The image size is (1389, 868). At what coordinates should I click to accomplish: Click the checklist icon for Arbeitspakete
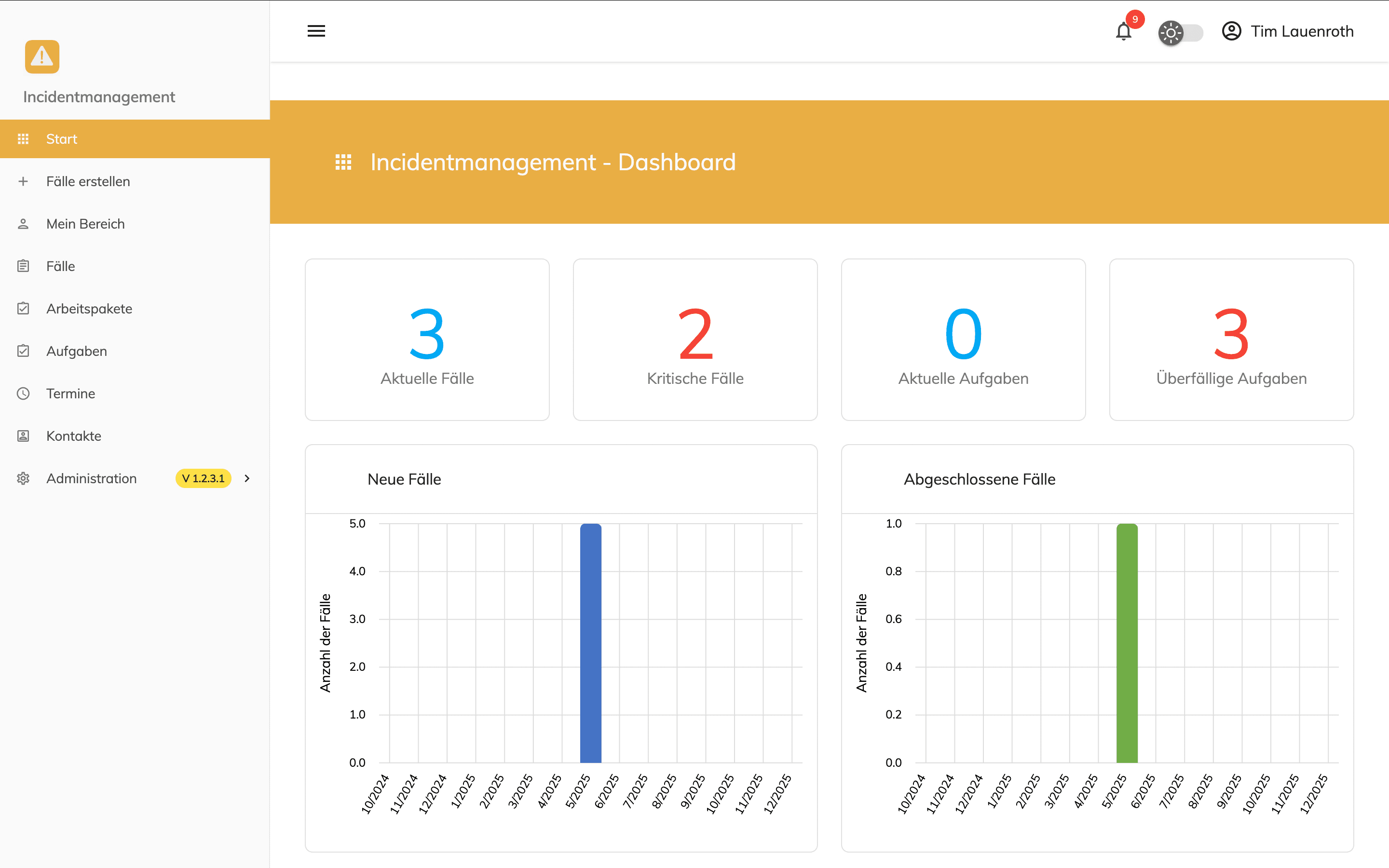click(x=23, y=308)
